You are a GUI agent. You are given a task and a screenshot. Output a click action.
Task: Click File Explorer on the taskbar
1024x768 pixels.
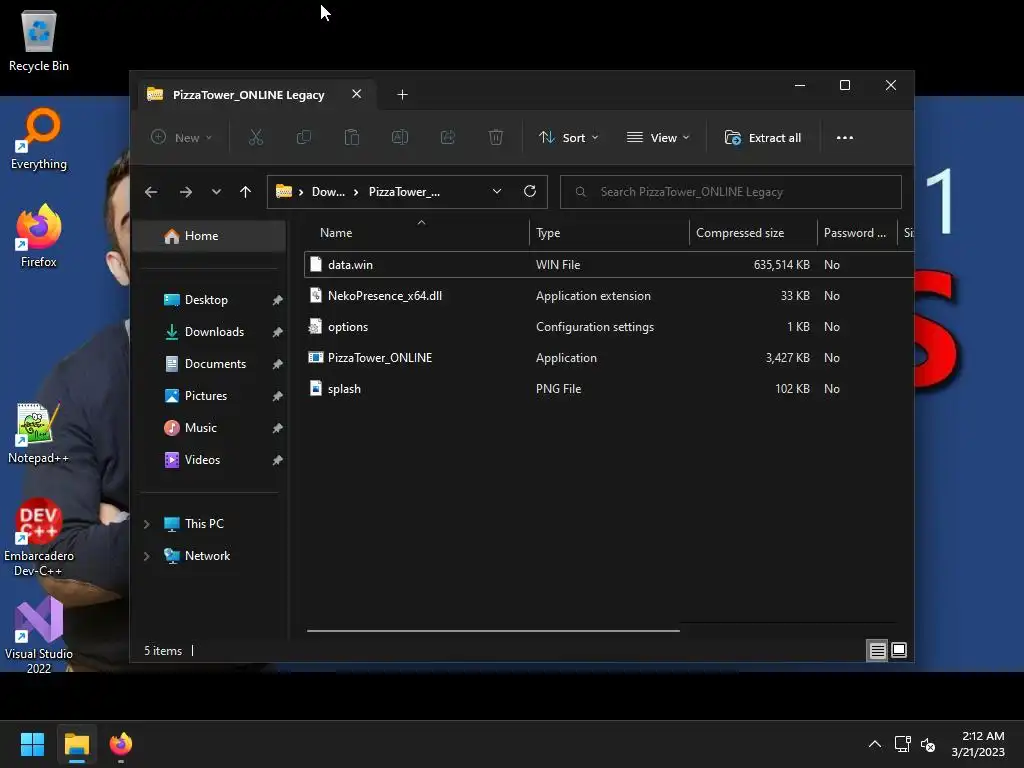tap(77, 744)
